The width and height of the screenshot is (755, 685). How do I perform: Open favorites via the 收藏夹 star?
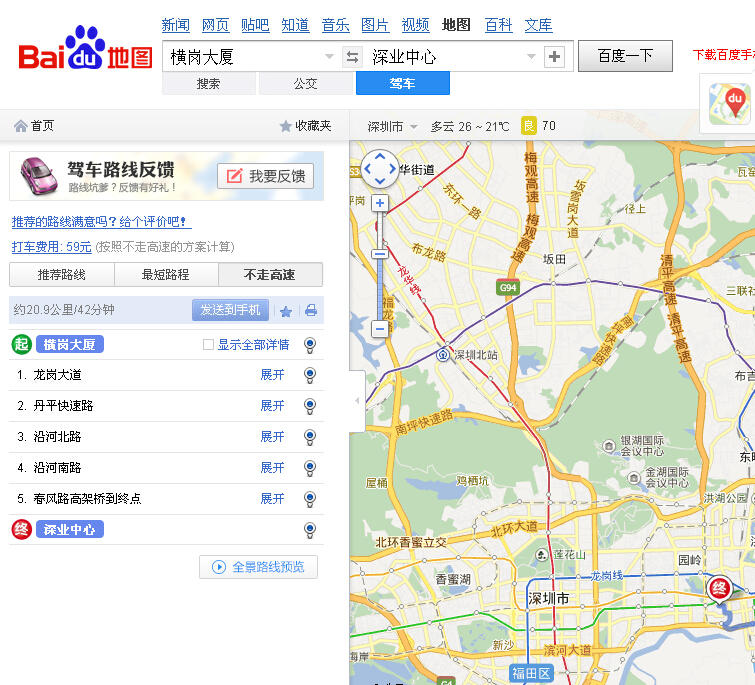[x=286, y=126]
